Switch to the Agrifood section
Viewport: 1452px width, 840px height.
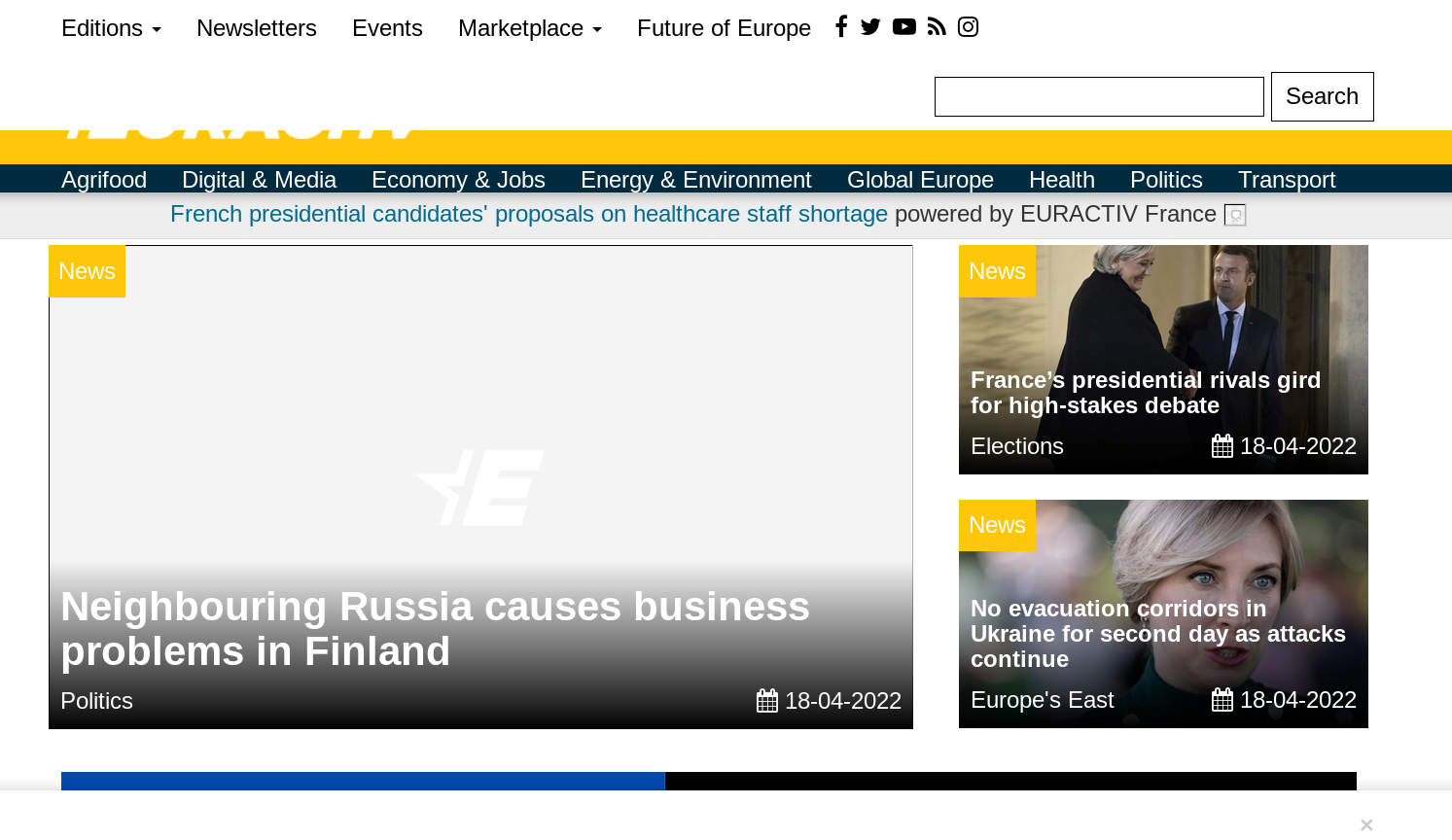(x=104, y=180)
